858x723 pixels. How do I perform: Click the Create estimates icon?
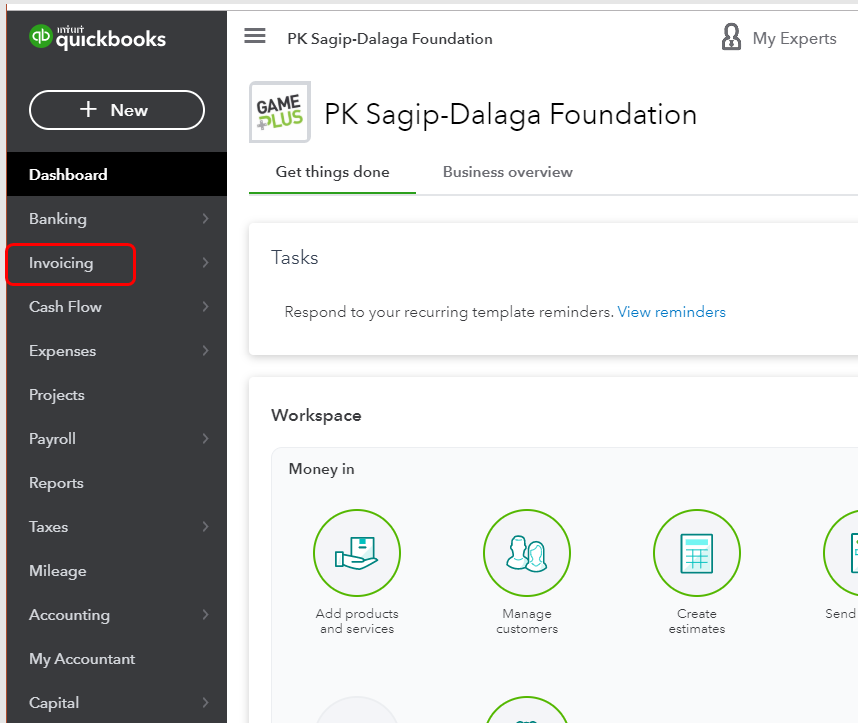[x=697, y=553]
